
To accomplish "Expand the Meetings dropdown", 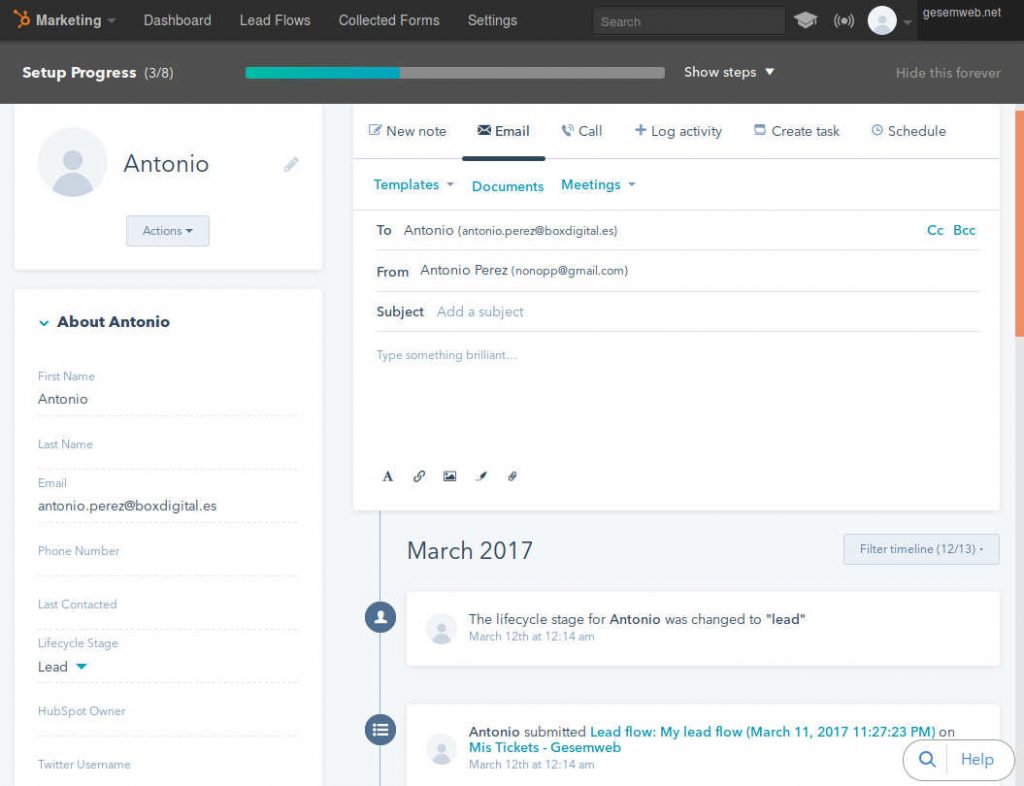I will click(x=597, y=184).
